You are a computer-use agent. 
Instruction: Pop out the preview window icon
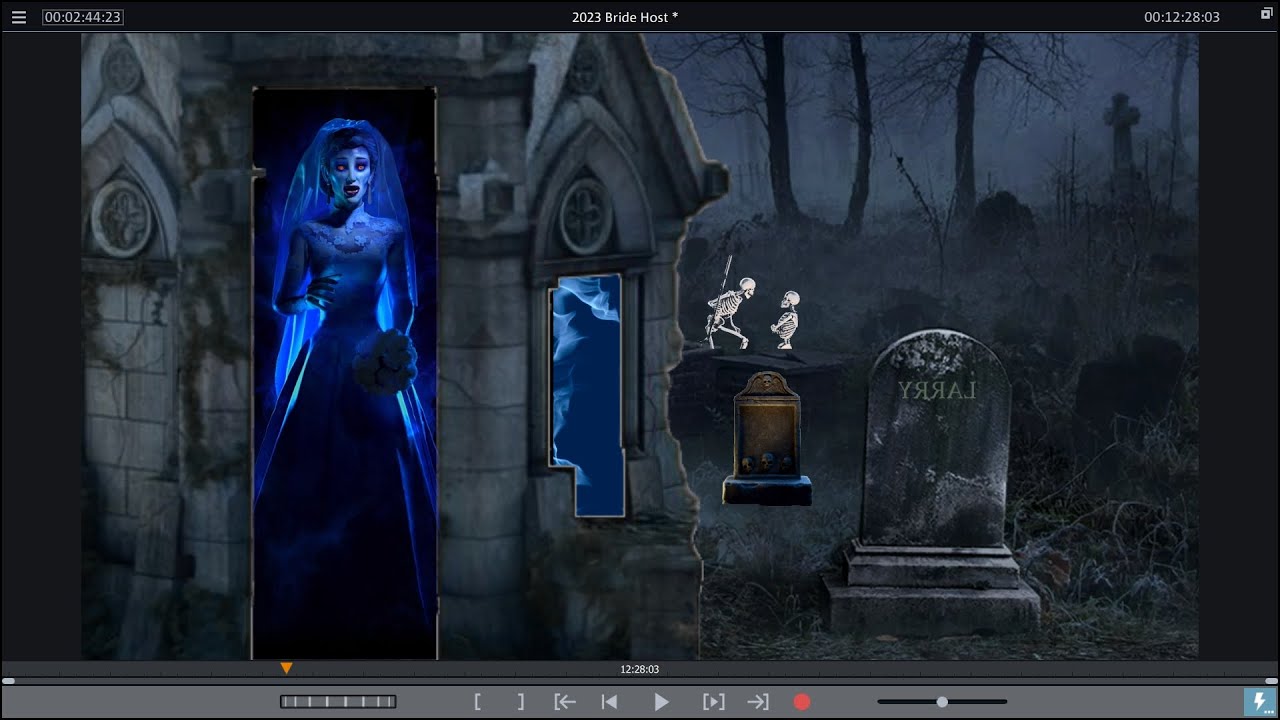(1266, 13)
